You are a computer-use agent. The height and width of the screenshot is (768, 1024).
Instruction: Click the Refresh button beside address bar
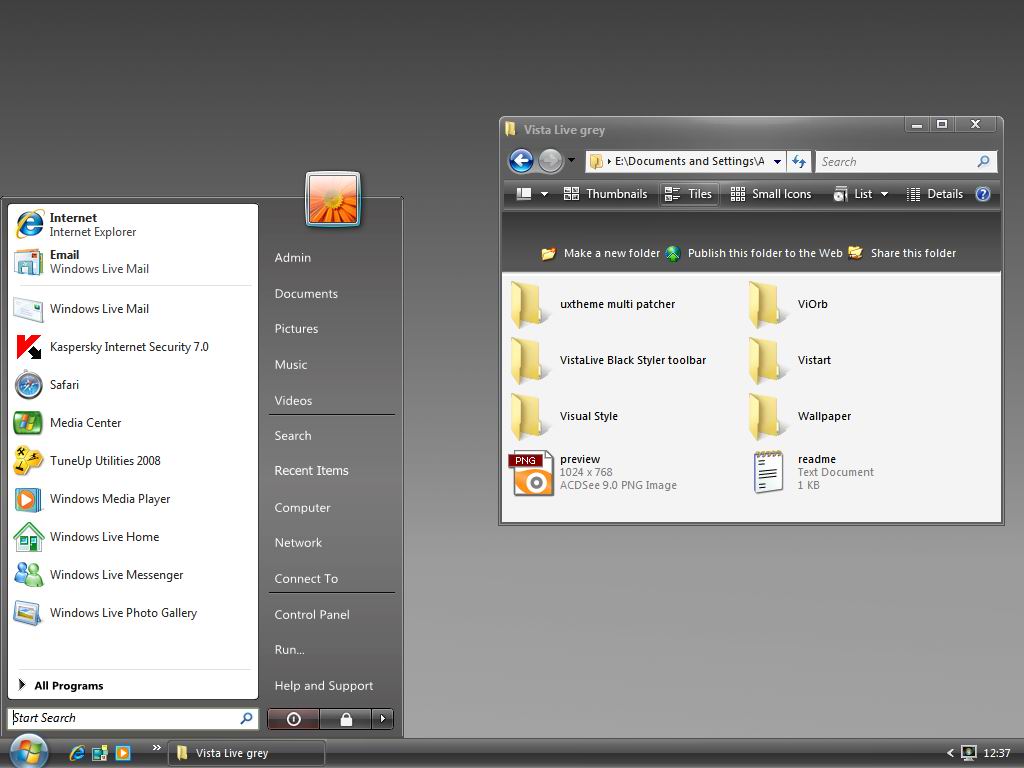(799, 161)
